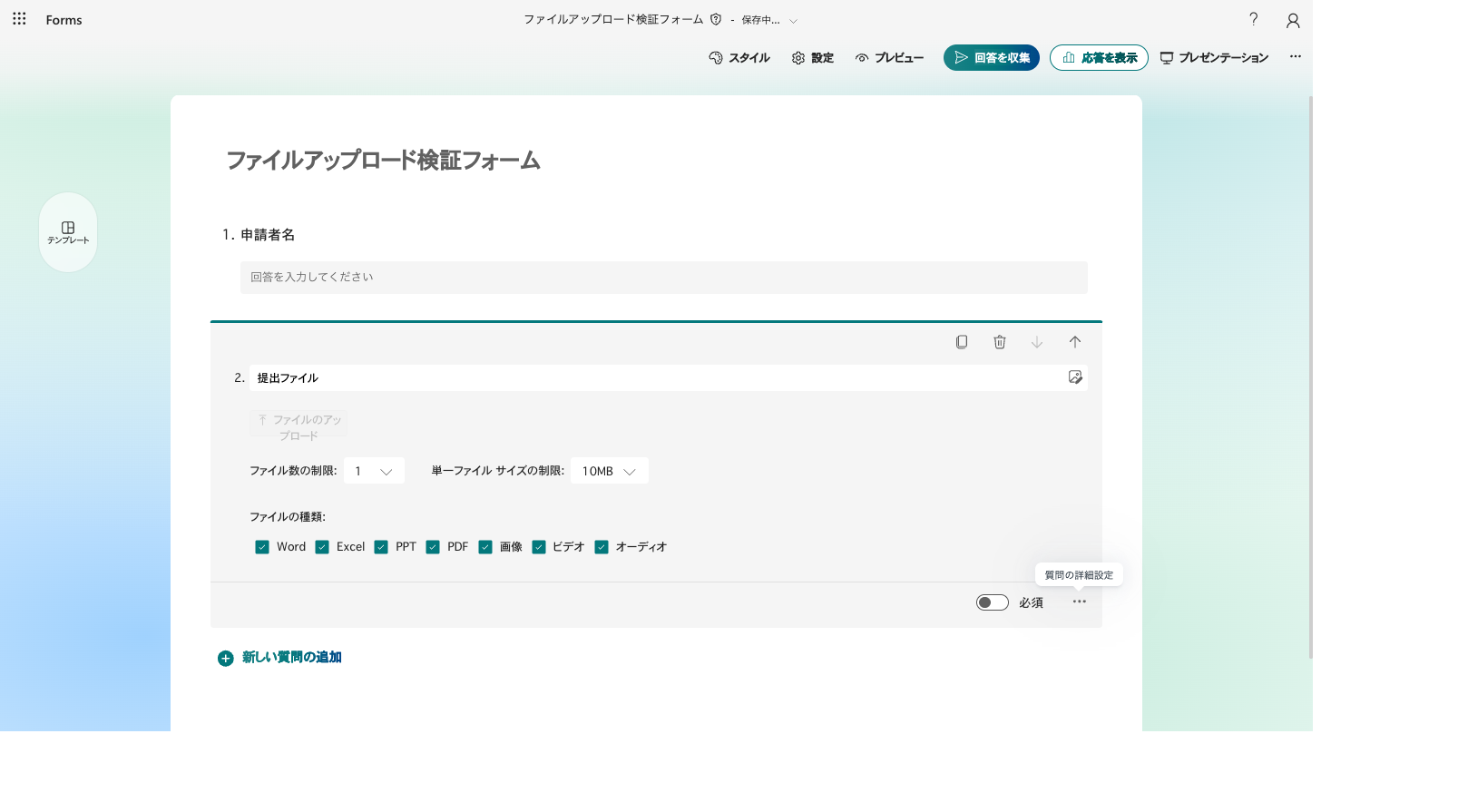Screen dimensions: 1458x812
Task: Click the page vertical scrollbar
Action: [1309, 377]
